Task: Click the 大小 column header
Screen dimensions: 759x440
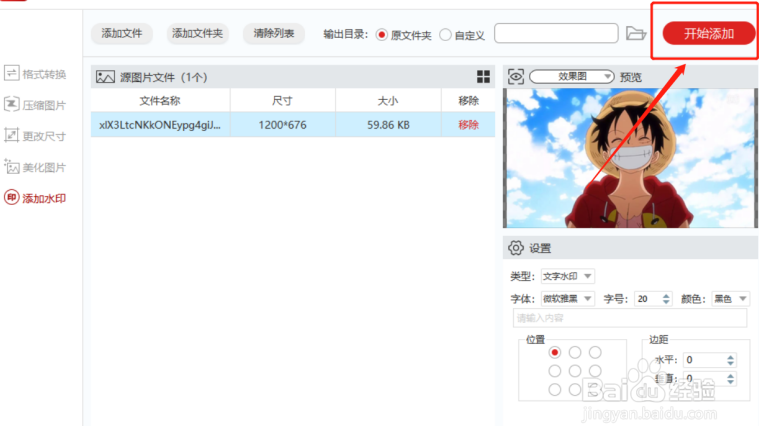Action: click(388, 101)
